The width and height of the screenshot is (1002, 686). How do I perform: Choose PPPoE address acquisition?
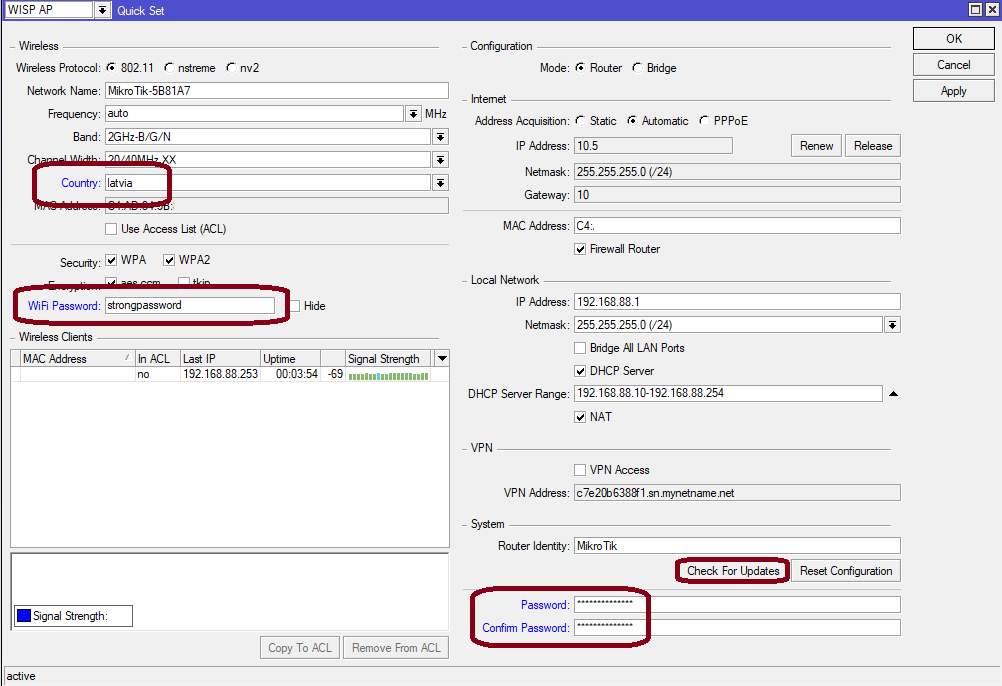(x=704, y=121)
